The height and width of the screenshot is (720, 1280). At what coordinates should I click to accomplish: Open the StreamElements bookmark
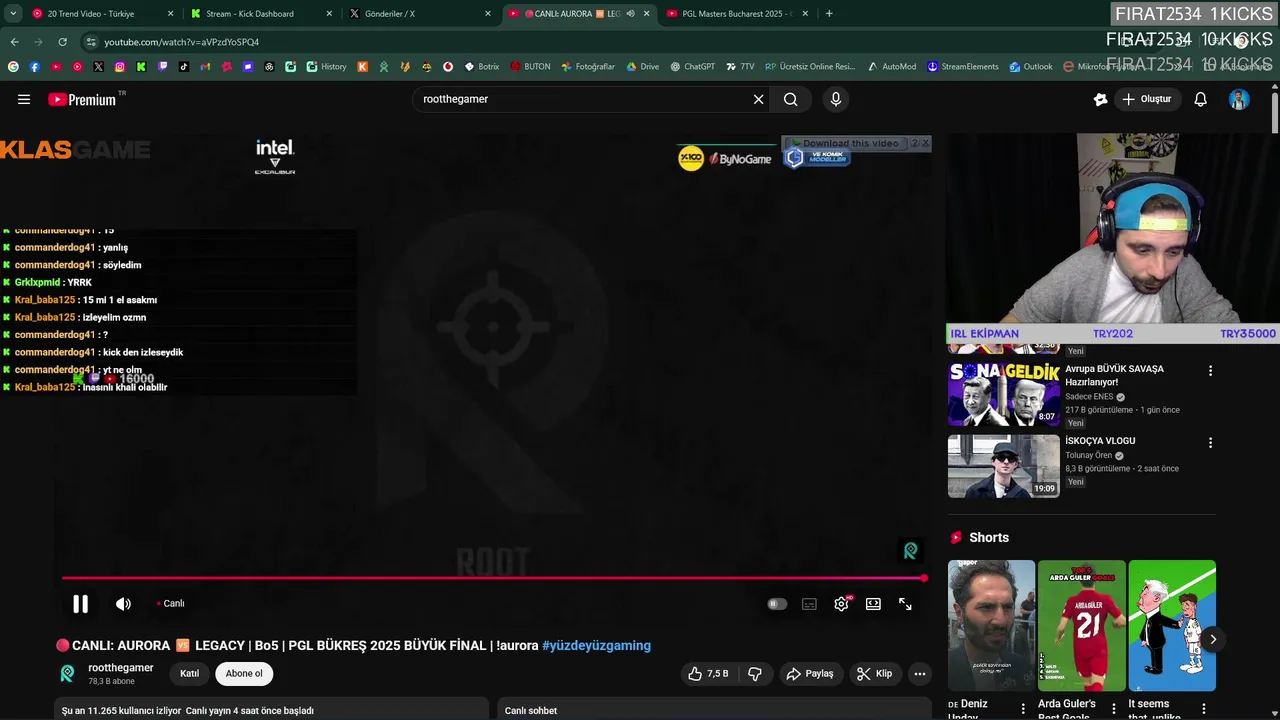click(963, 67)
